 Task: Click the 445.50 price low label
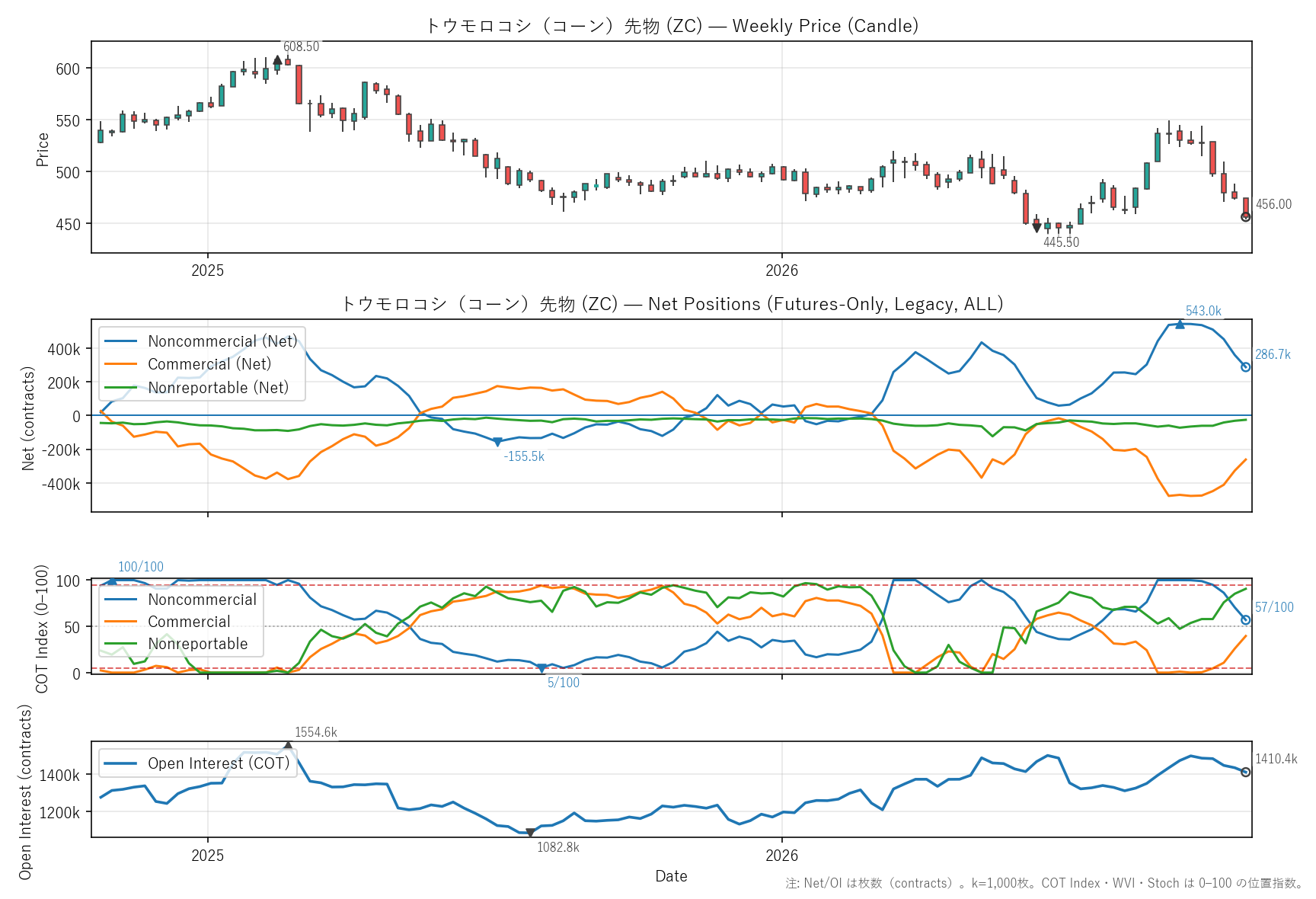point(1061,242)
